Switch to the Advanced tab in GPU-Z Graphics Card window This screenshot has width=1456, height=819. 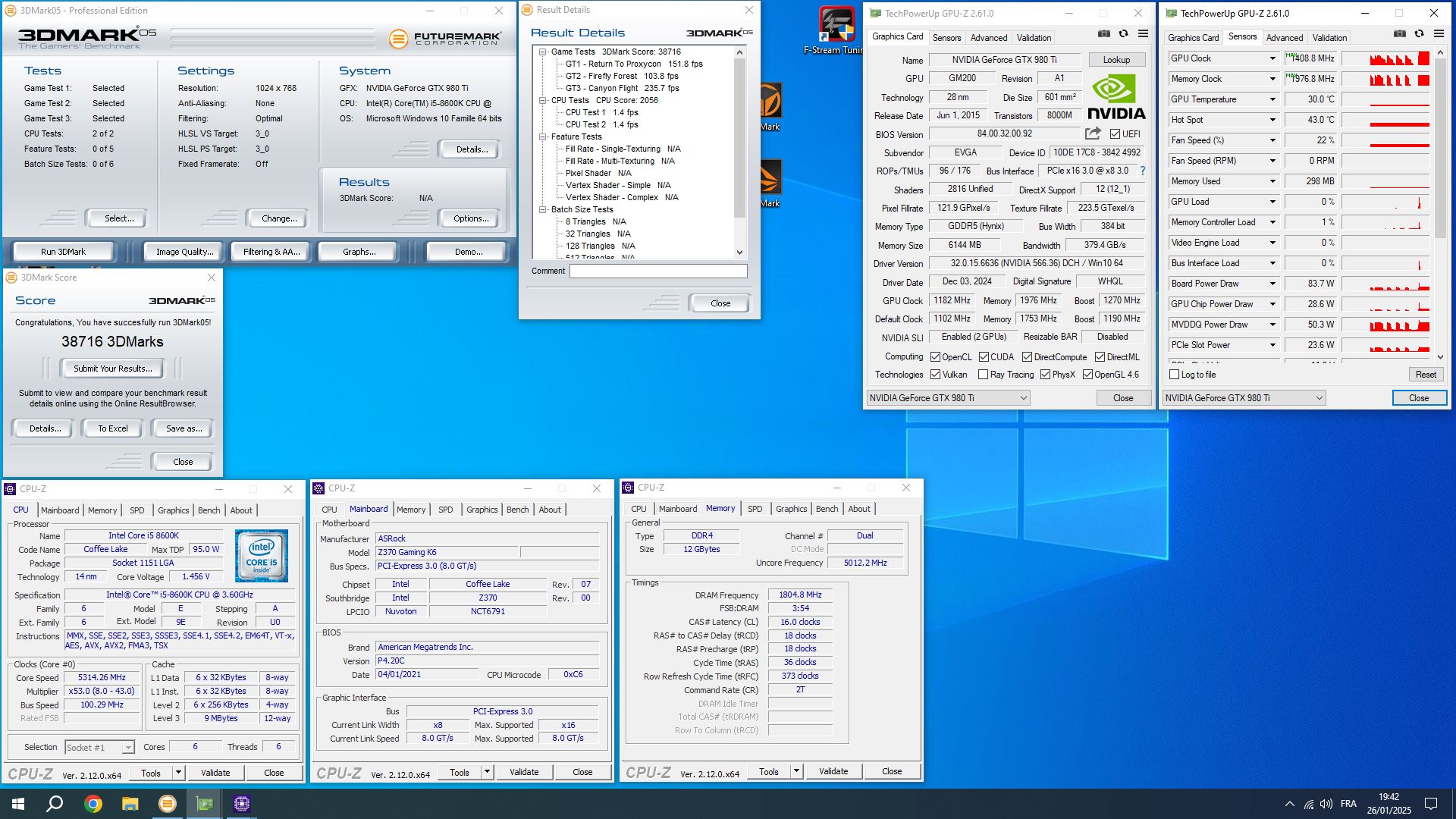(x=989, y=37)
